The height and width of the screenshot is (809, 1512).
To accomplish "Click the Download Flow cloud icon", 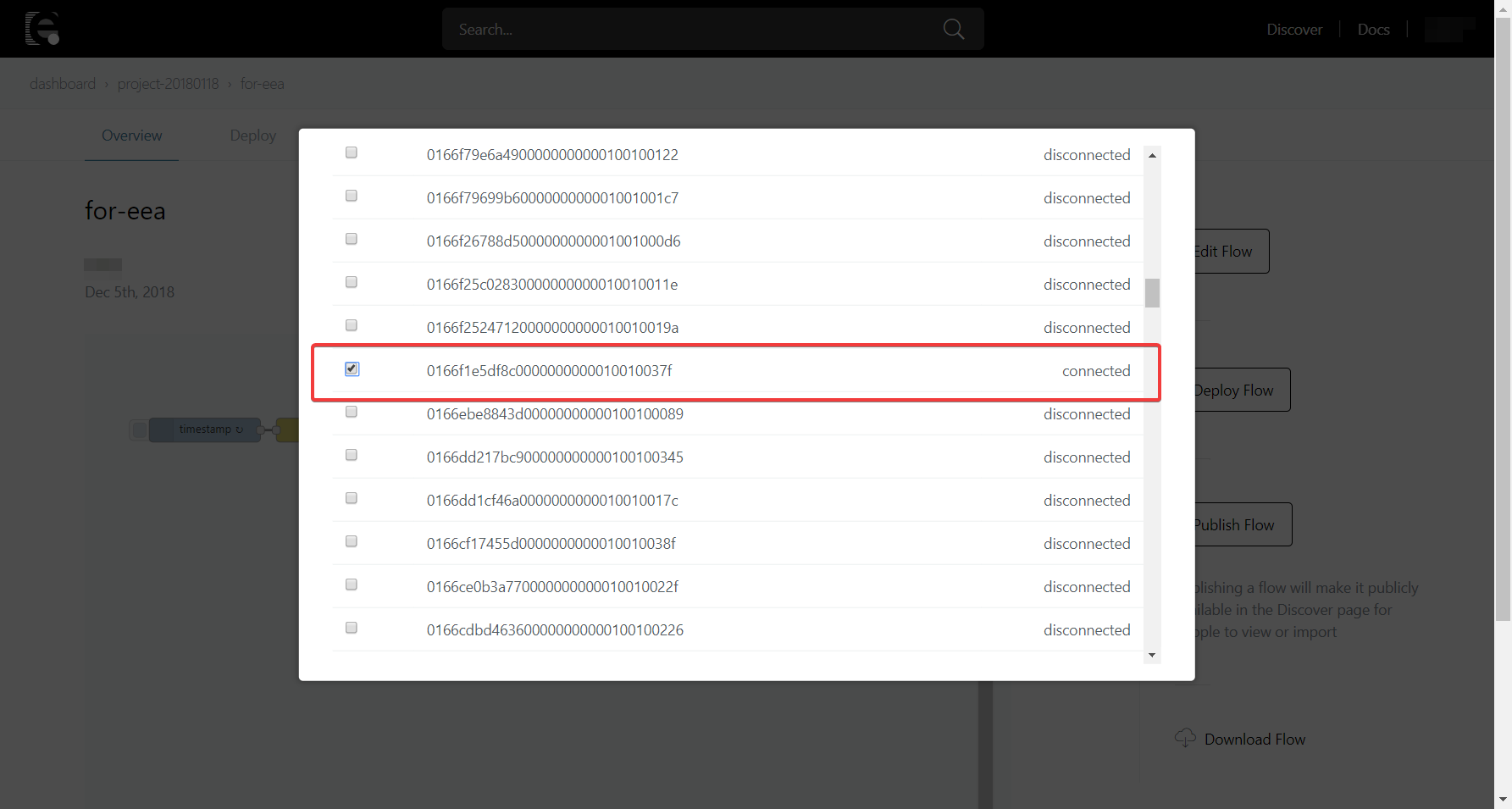I will (1185, 738).
